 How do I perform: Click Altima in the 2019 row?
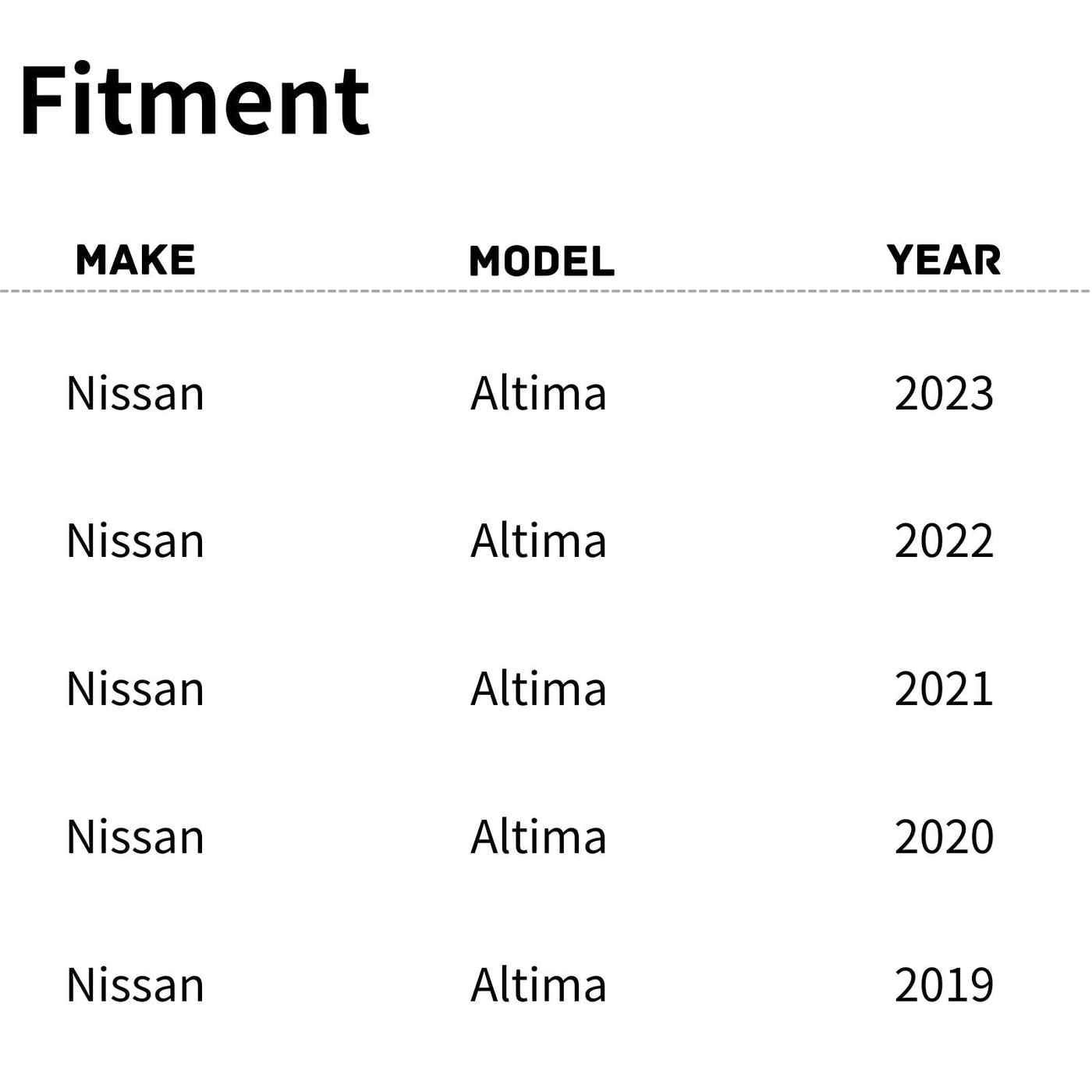click(538, 985)
